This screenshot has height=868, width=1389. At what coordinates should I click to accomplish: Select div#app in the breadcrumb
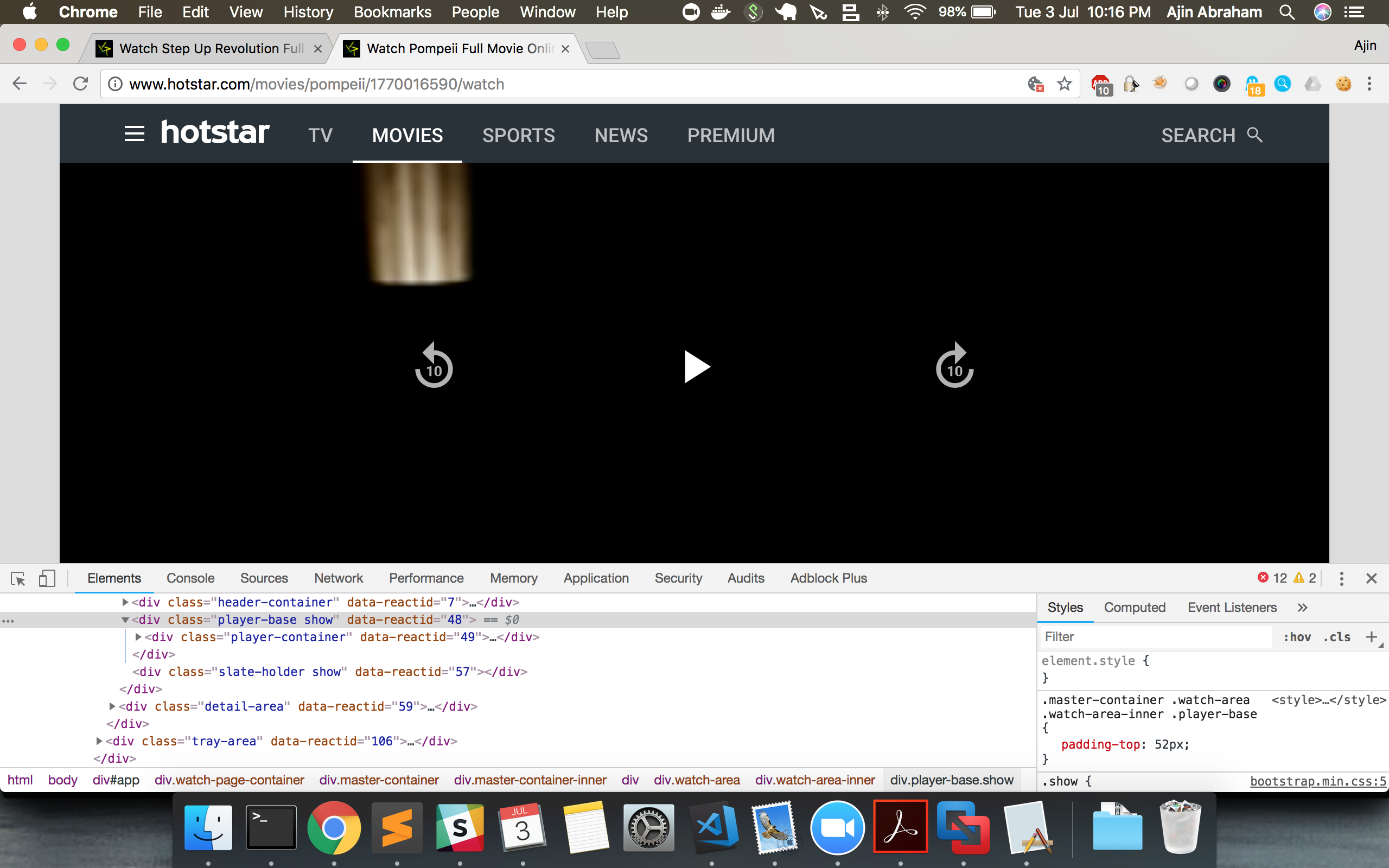[x=116, y=780]
